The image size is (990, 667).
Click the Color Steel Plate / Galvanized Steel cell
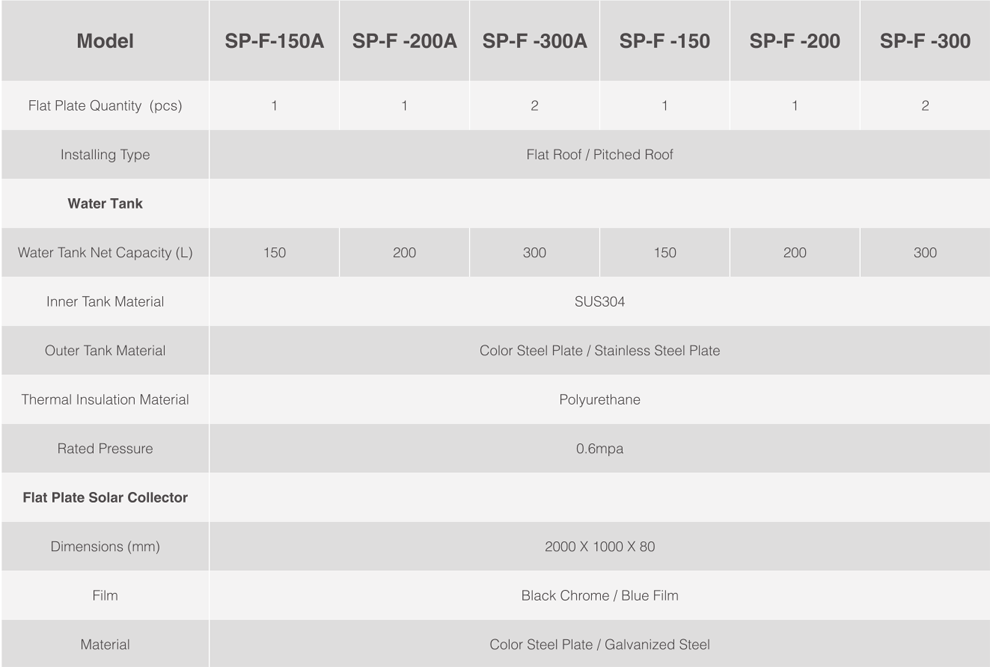(x=599, y=644)
